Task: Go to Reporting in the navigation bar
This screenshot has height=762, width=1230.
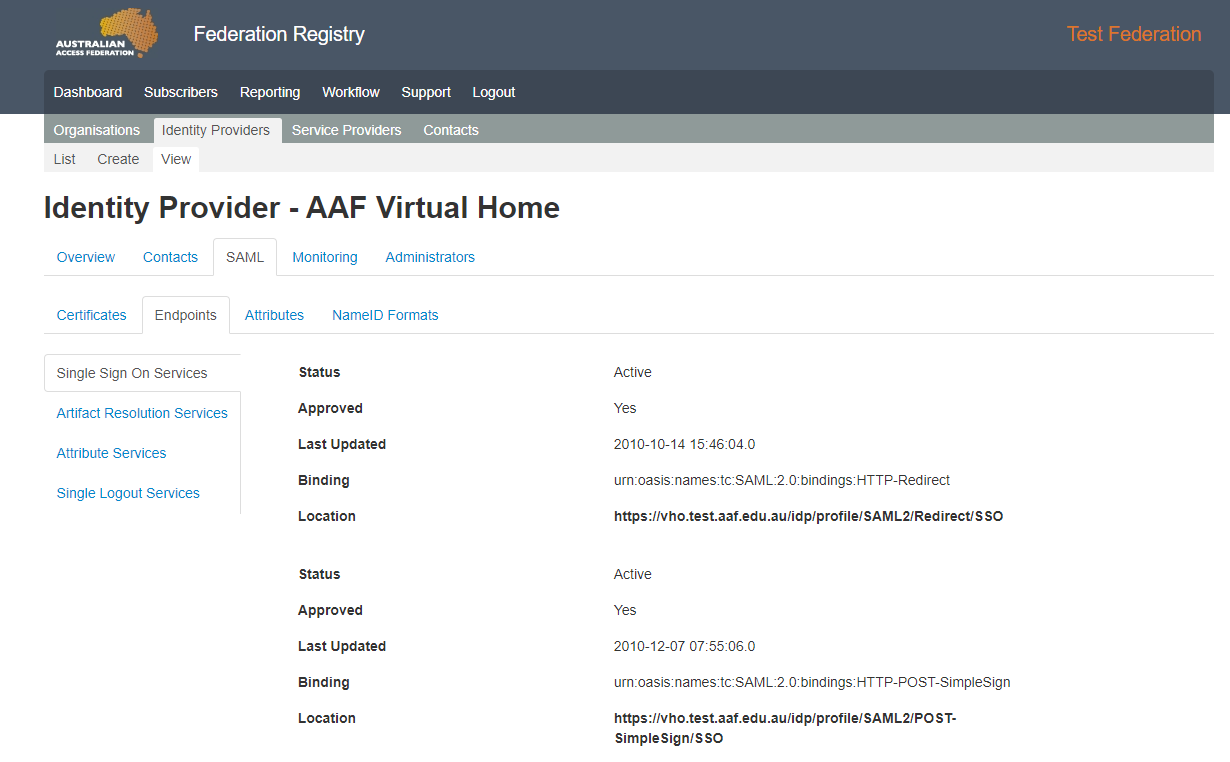Action: tap(270, 92)
